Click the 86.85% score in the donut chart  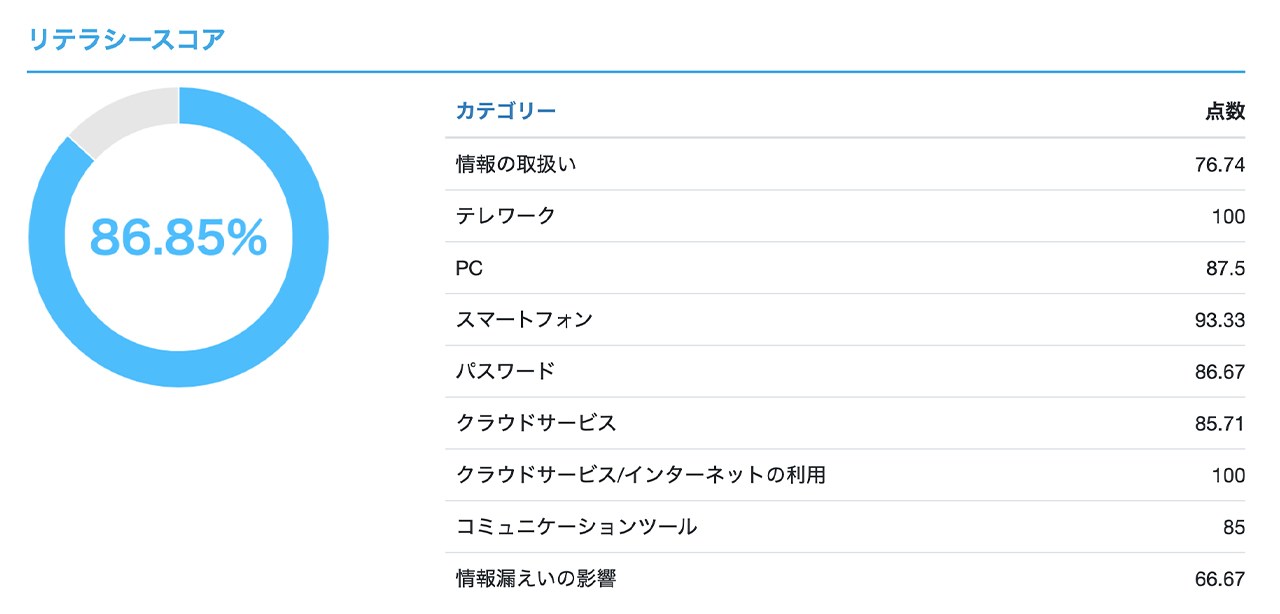179,237
